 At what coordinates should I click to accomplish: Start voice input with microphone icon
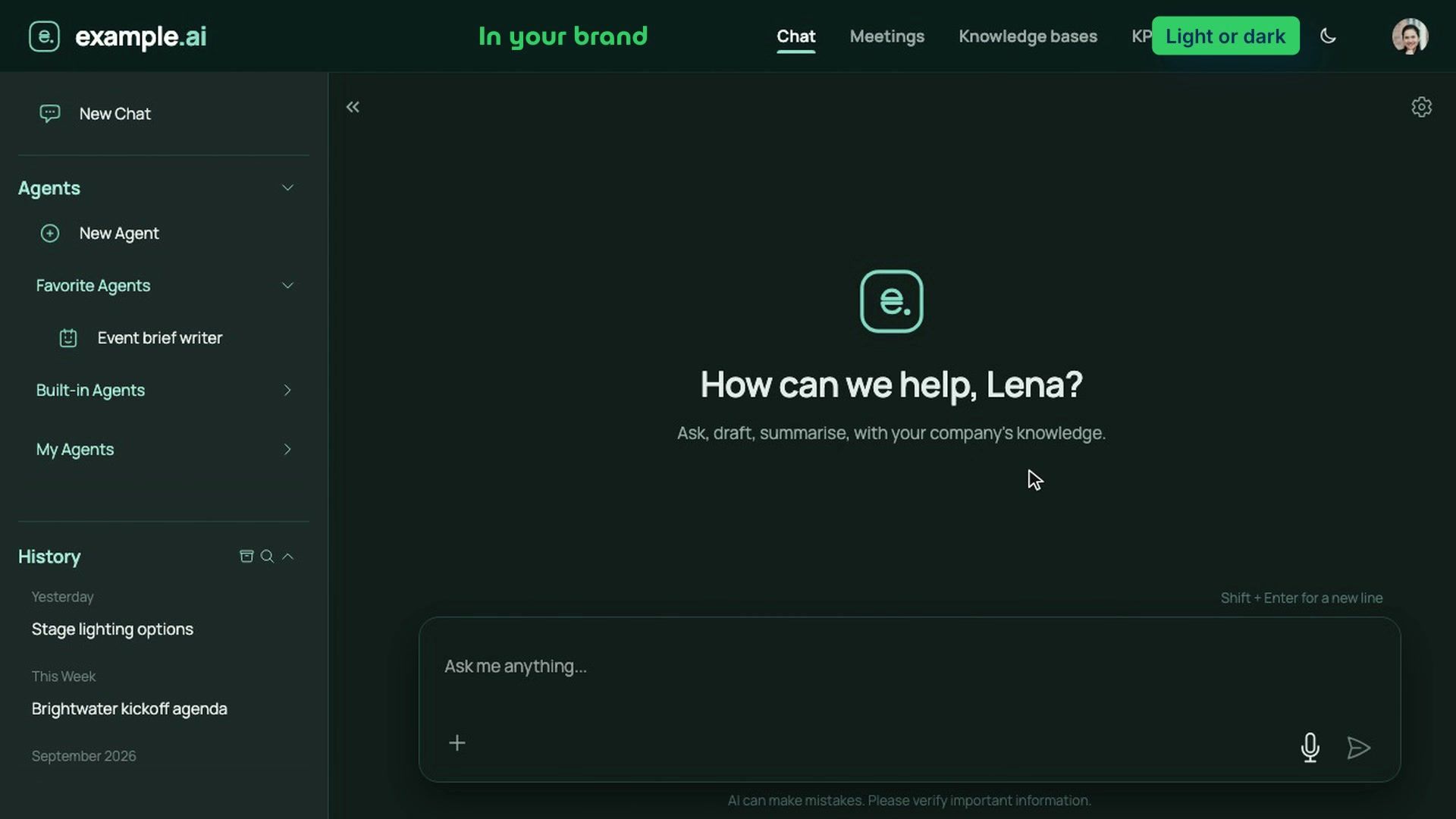click(1310, 748)
